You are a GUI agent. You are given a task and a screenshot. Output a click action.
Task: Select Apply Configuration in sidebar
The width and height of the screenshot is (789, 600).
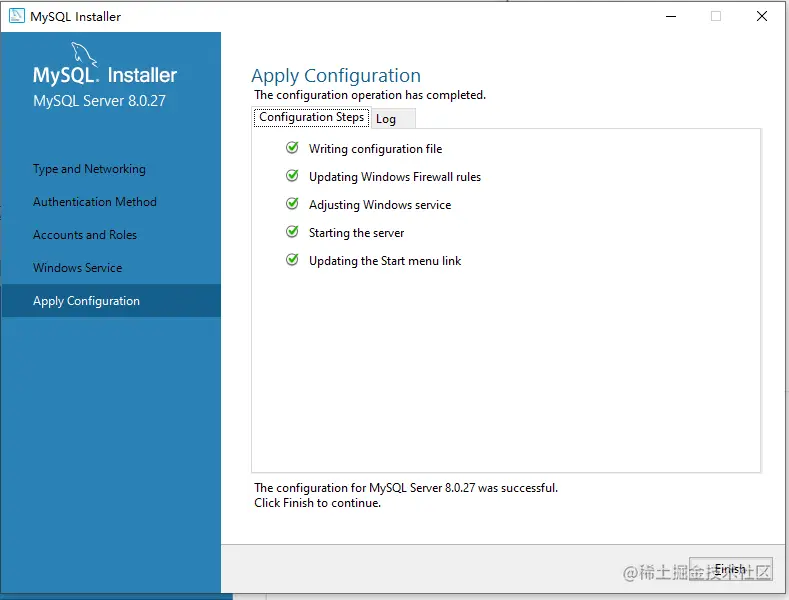point(86,301)
